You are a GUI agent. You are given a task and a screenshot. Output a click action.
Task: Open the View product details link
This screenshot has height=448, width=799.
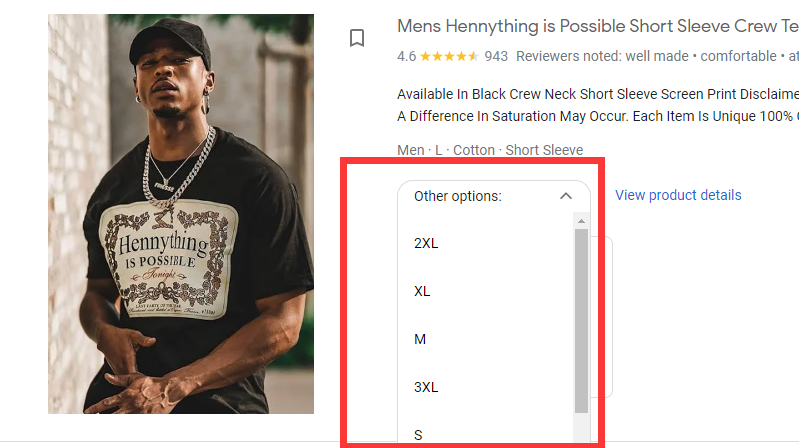coord(678,195)
